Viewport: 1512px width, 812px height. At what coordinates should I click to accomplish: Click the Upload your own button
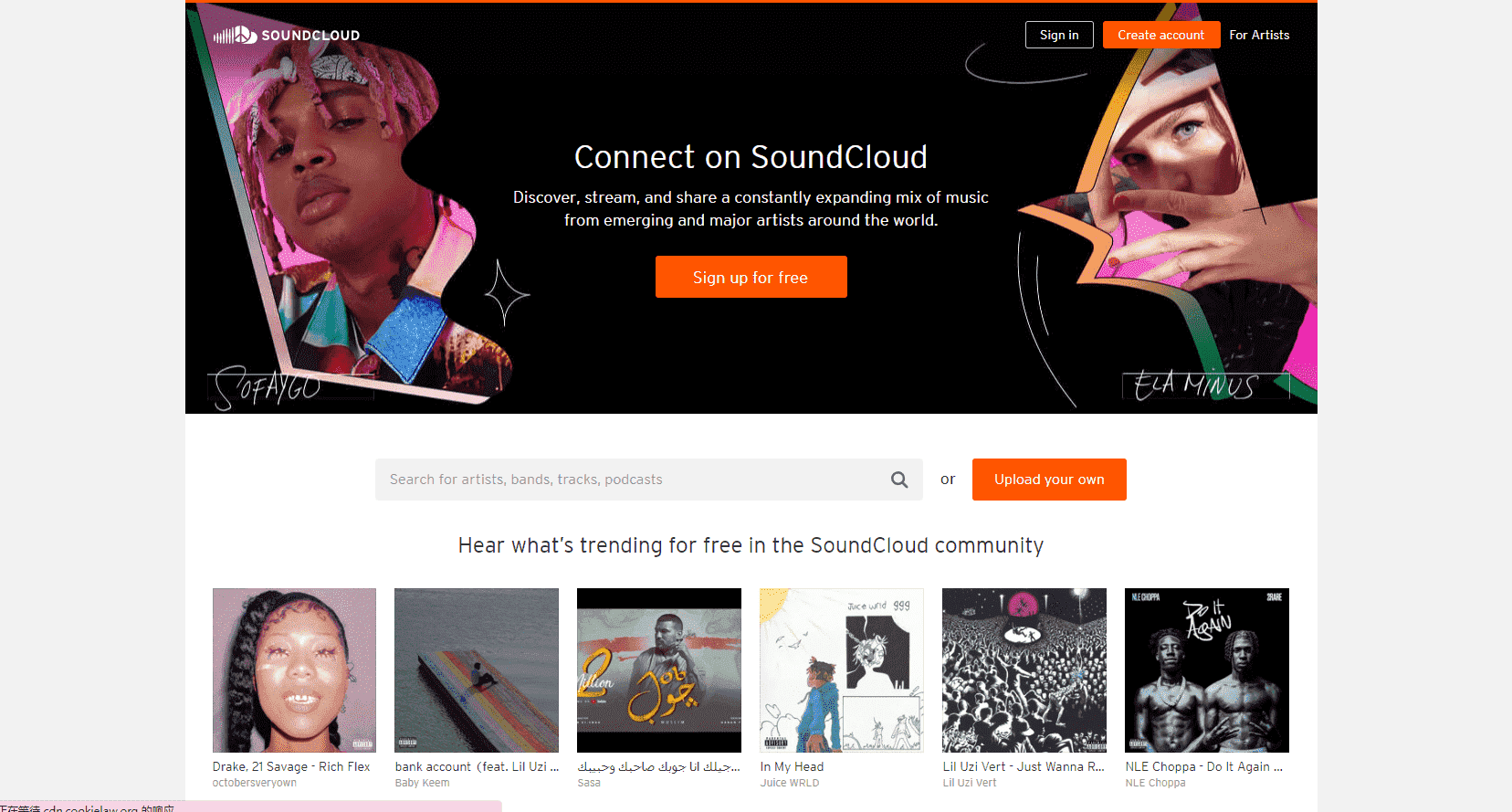tap(1049, 480)
